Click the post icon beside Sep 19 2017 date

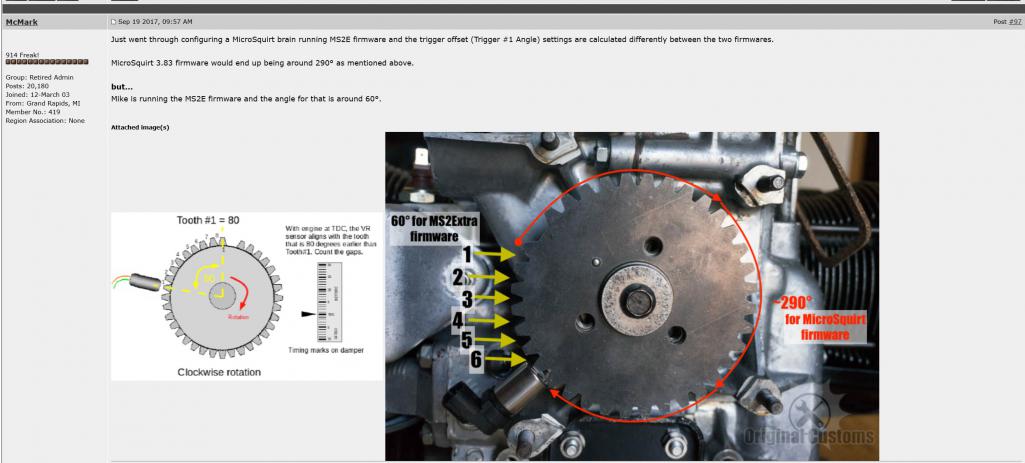pyautogui.click(x=114, y=22)
